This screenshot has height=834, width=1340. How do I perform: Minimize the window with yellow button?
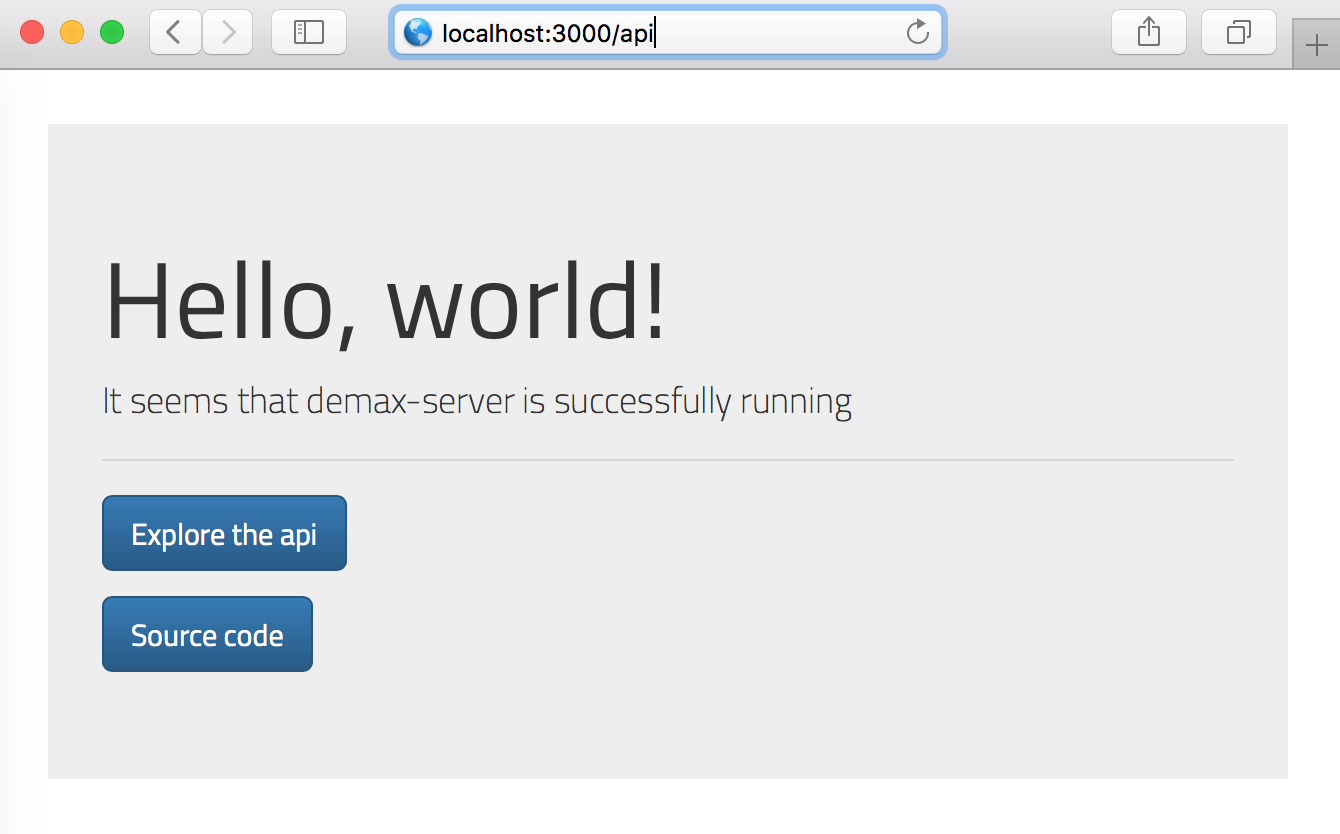point(72,32)
